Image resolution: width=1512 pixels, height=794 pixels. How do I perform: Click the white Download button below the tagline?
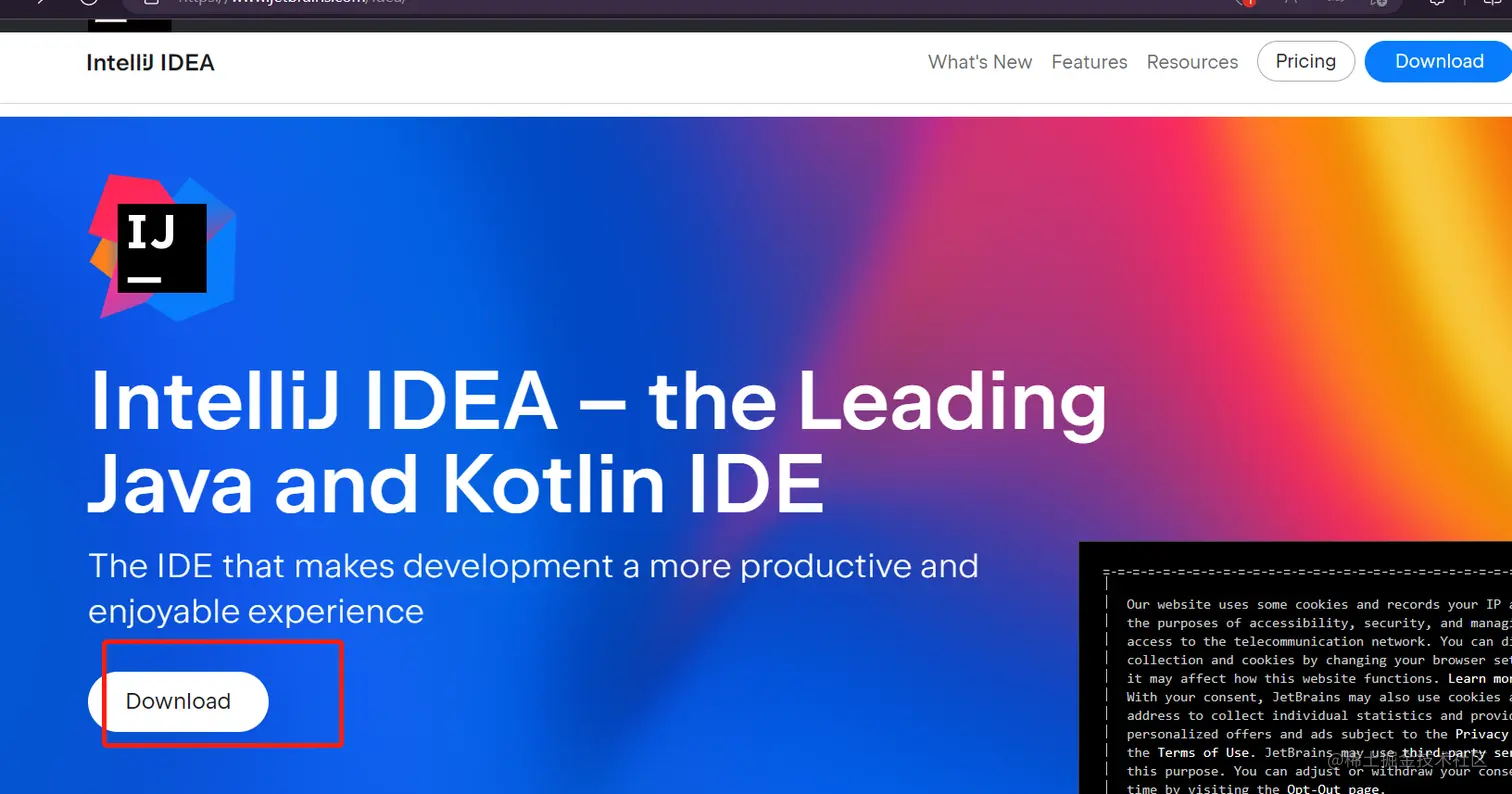(178, 702)
